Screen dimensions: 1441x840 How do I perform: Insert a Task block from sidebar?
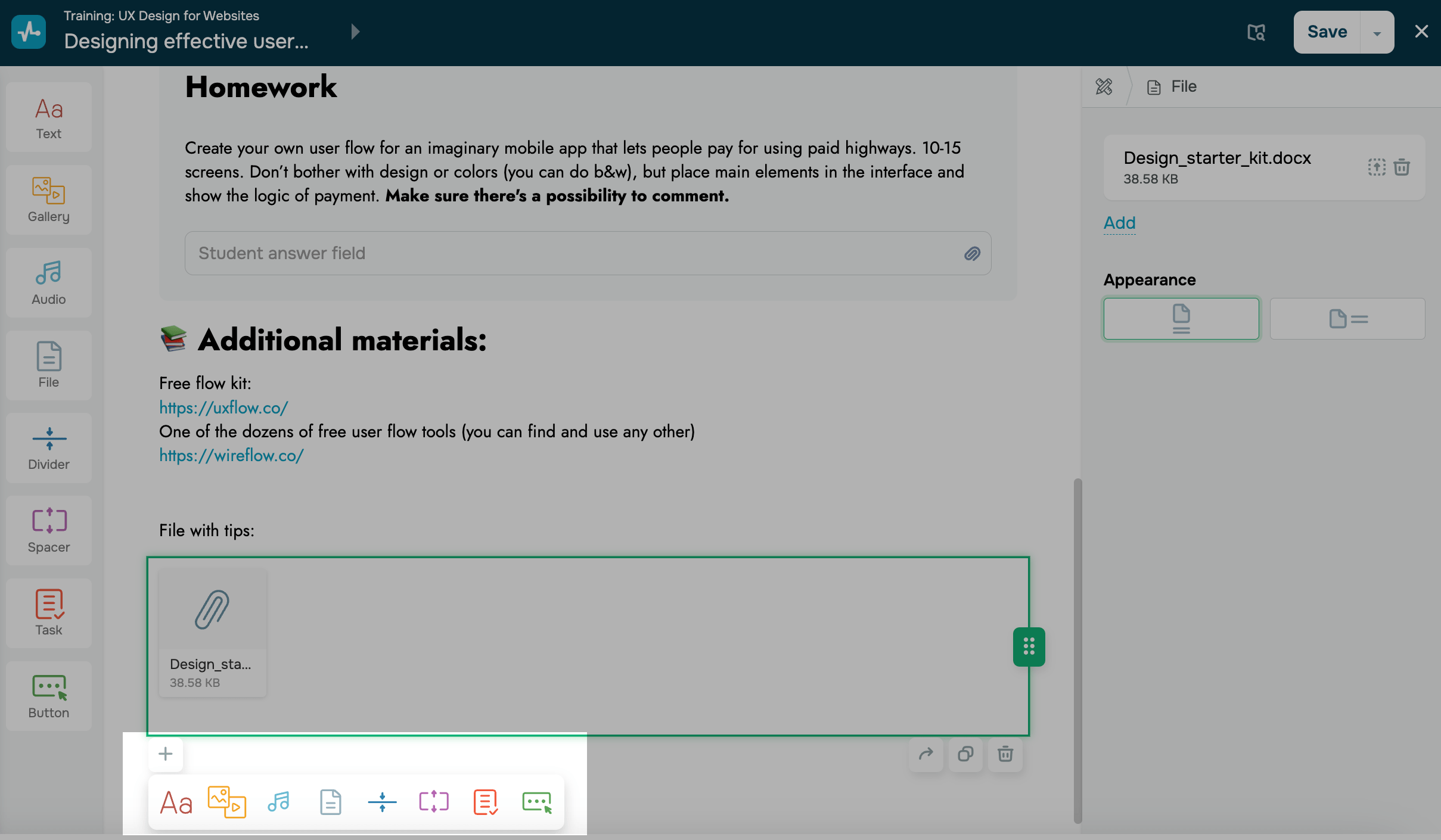pos(48,613)
